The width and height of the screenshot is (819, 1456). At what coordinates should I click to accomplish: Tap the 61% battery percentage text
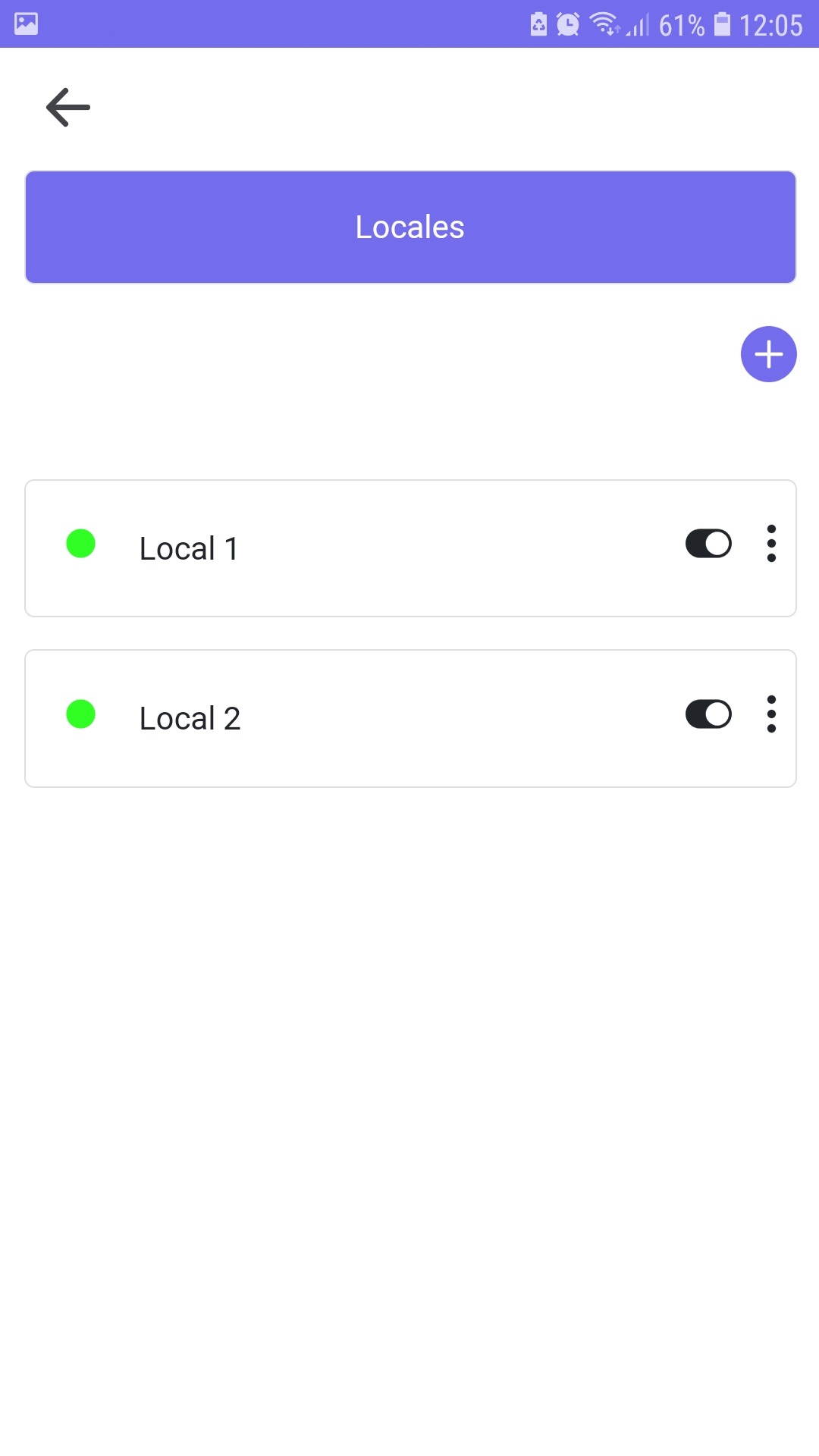[x=681, y=25]
